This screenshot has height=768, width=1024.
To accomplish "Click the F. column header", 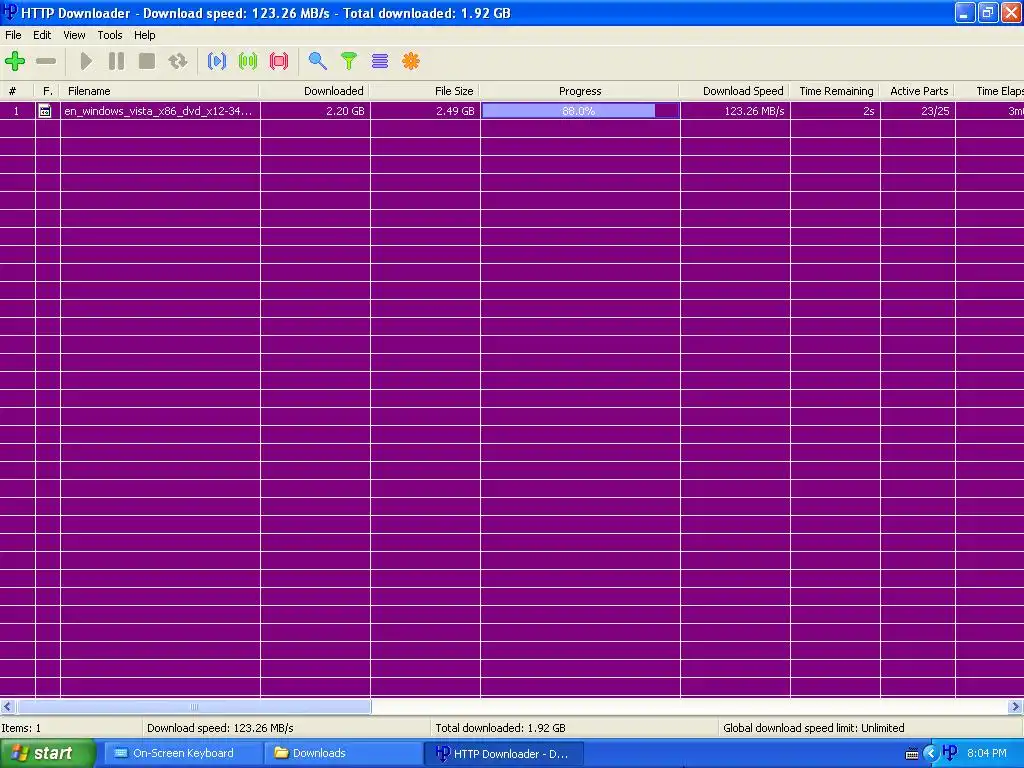I will tap(48, 91).
